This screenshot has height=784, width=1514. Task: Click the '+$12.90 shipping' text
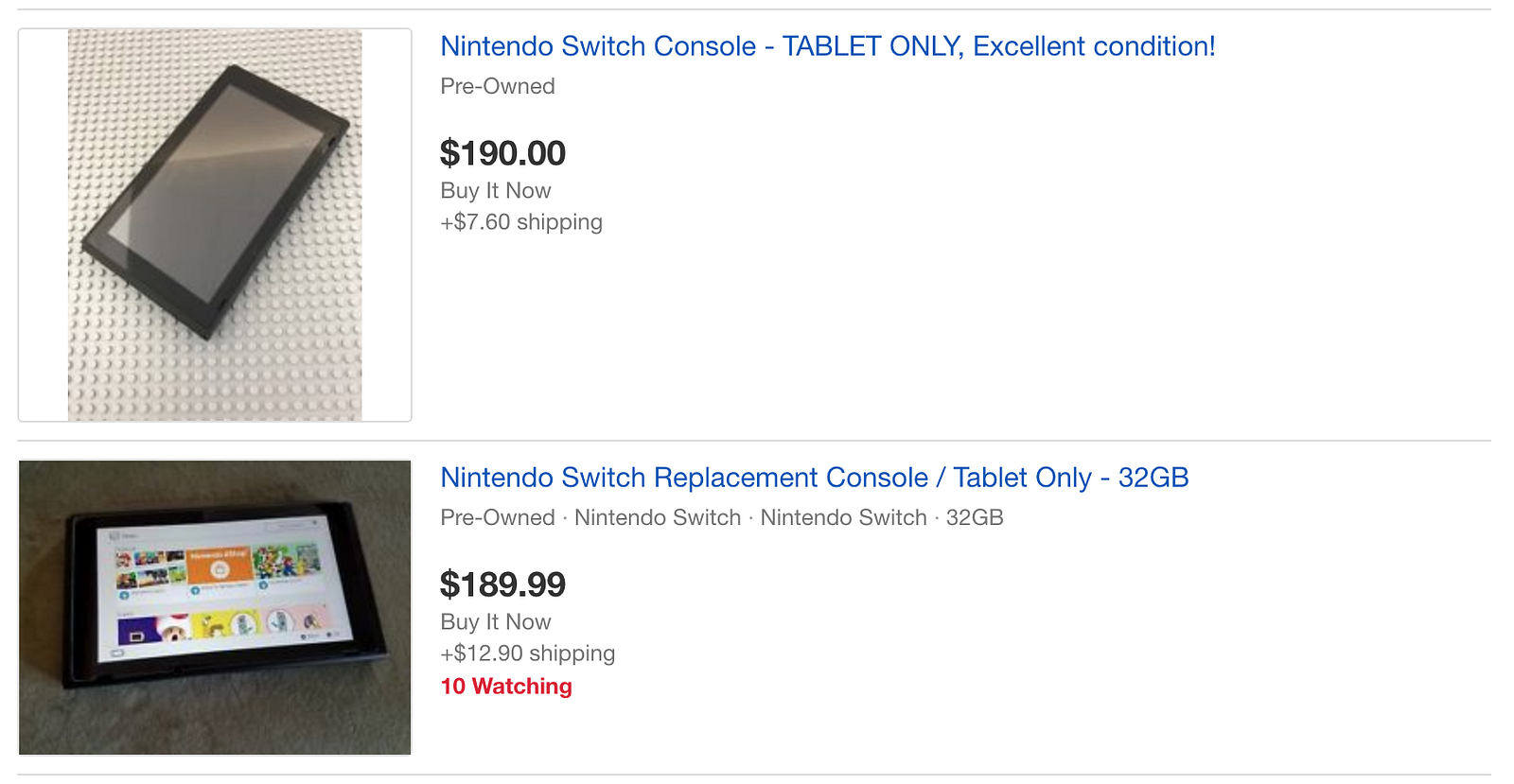527,653
